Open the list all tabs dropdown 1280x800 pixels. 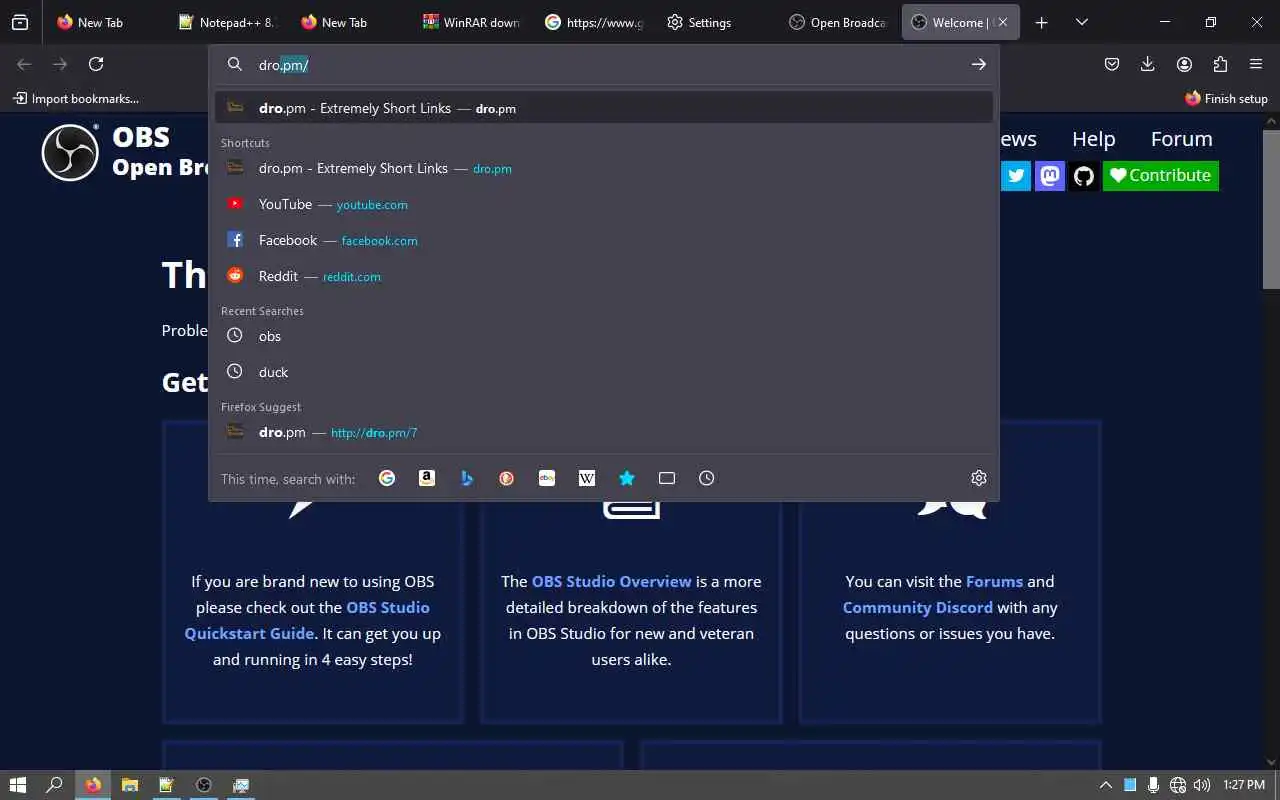[x=1082, y=22]
